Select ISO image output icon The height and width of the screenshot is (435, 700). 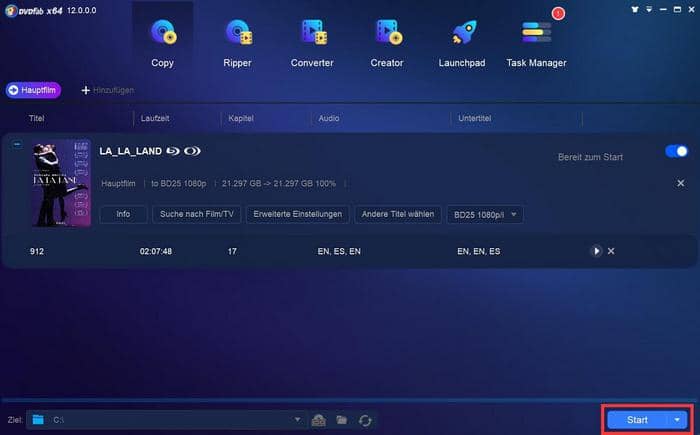(318, 420)
